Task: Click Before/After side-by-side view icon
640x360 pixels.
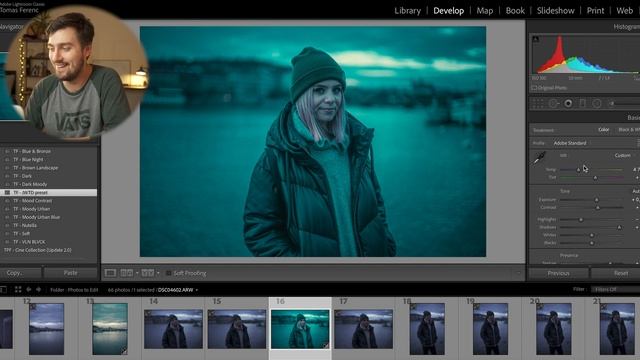Action: coord(127,273)
